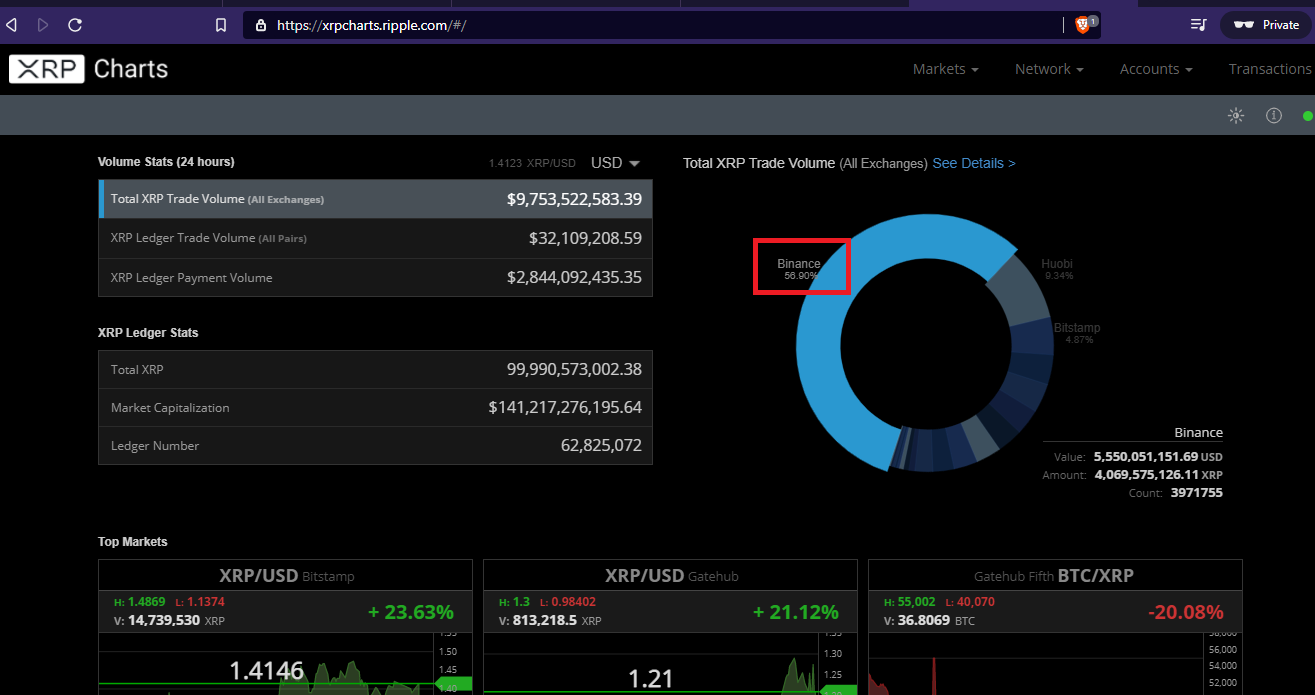1315x695 pixels.
Task: Click the browser forward arrow
Action: pos(42,25)
